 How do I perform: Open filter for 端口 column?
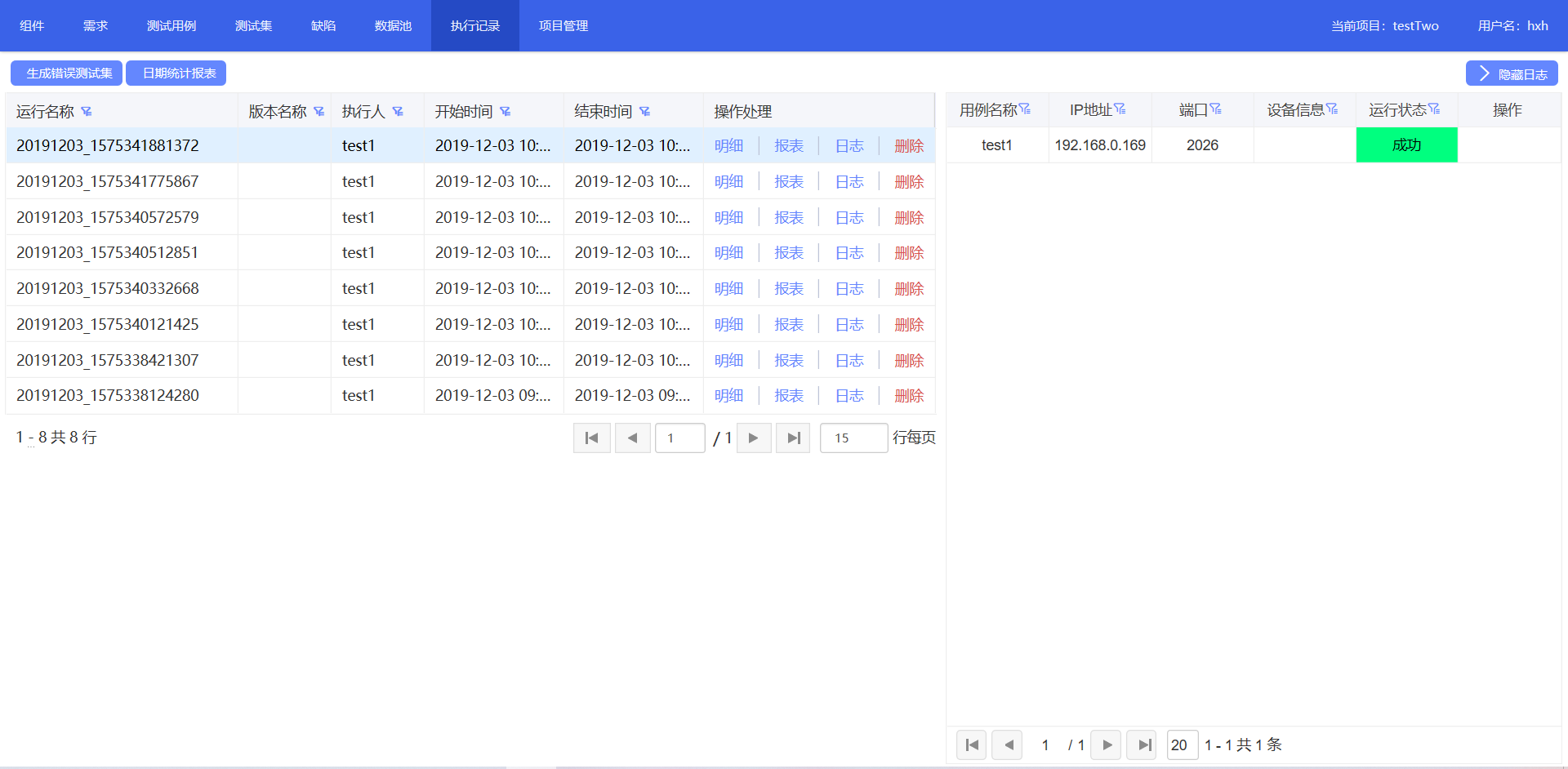click(x=1216, y=109)
